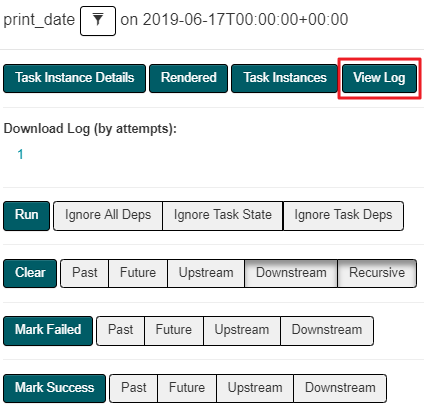424x411 pixels.
Task: Open the Rendered template view
Action: pos(188,78)
